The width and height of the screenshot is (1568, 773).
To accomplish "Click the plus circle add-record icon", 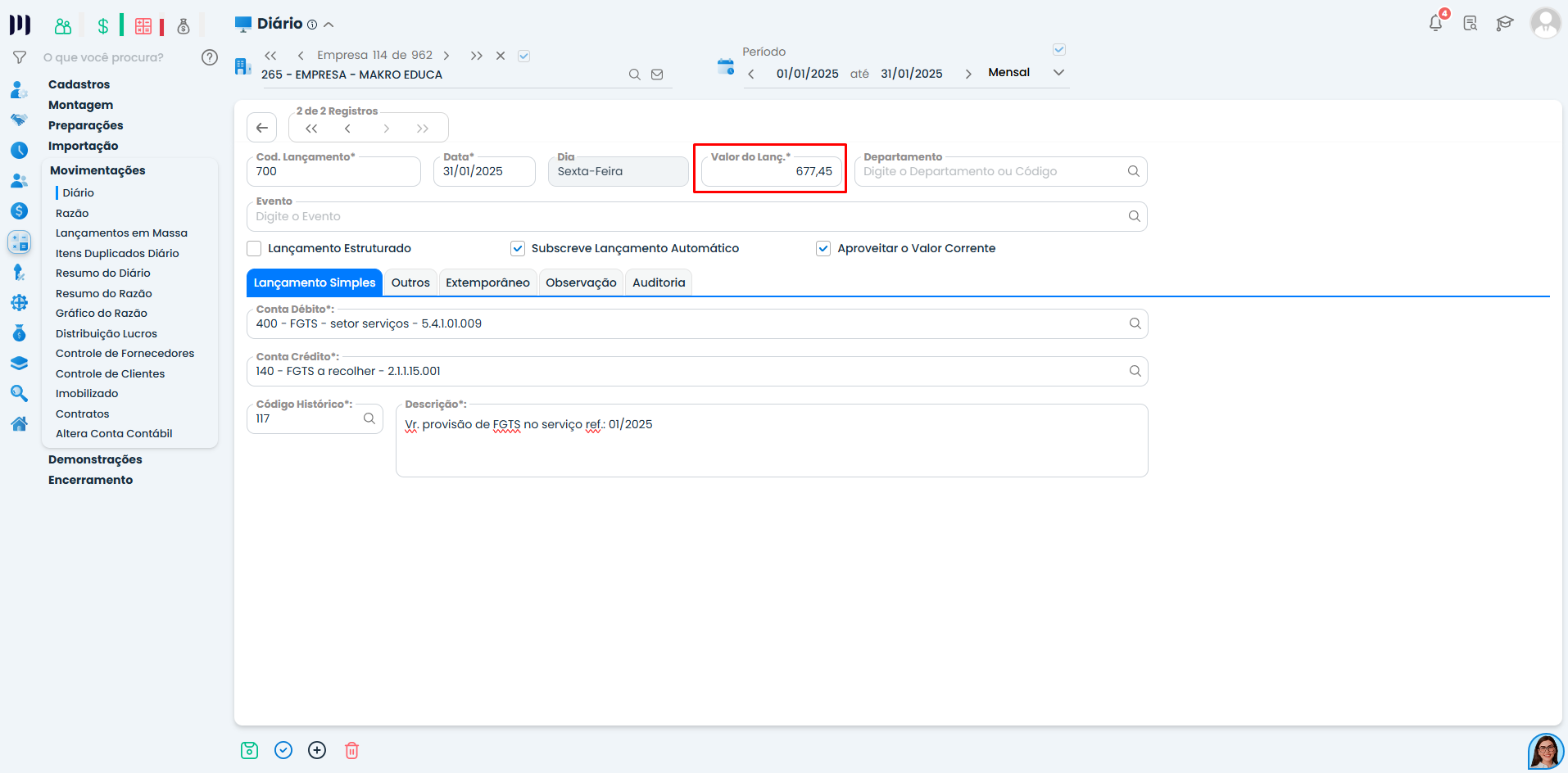I will click(317, 750).
